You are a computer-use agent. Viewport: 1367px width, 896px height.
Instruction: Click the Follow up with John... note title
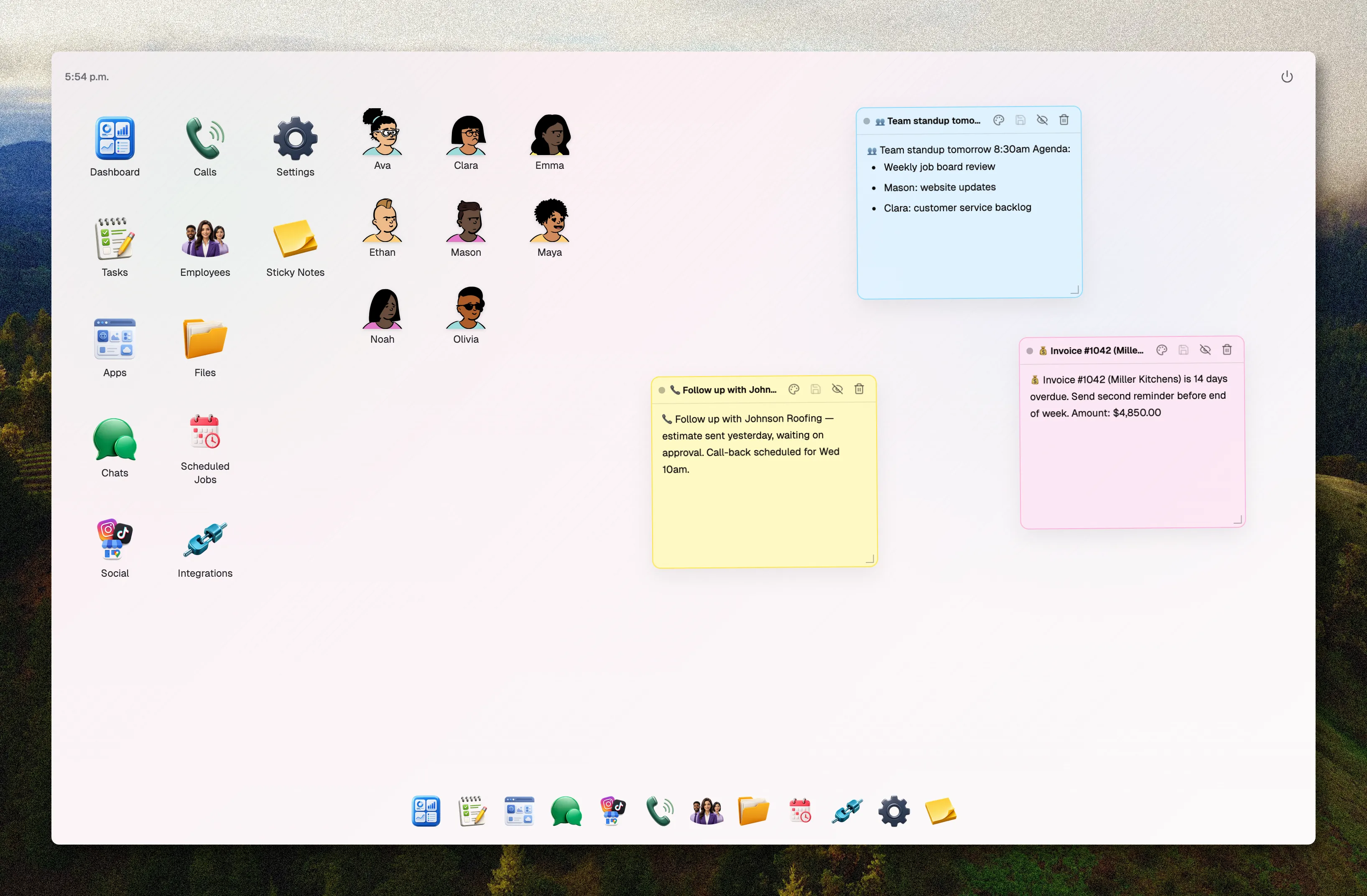click(x=723, y=390)
